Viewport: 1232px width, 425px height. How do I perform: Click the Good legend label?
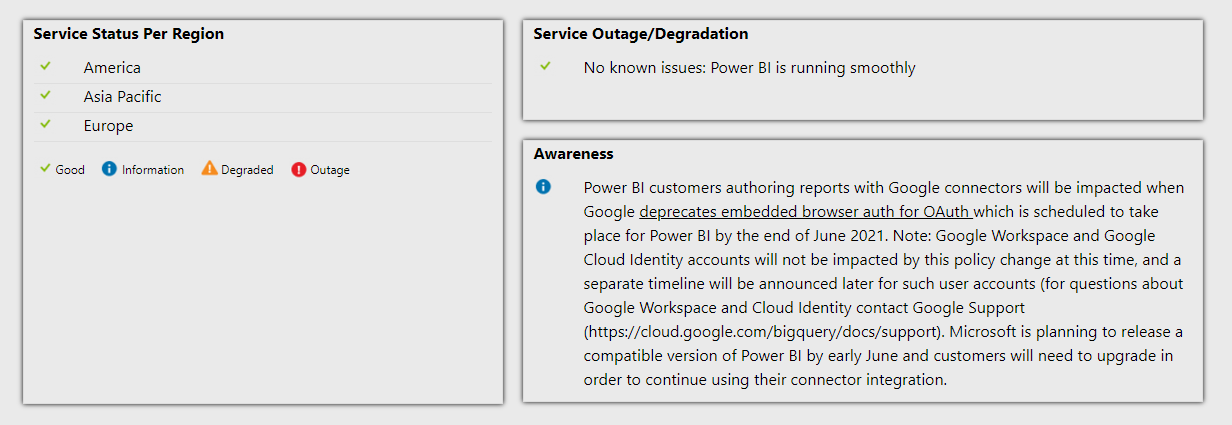pos(70,170)
